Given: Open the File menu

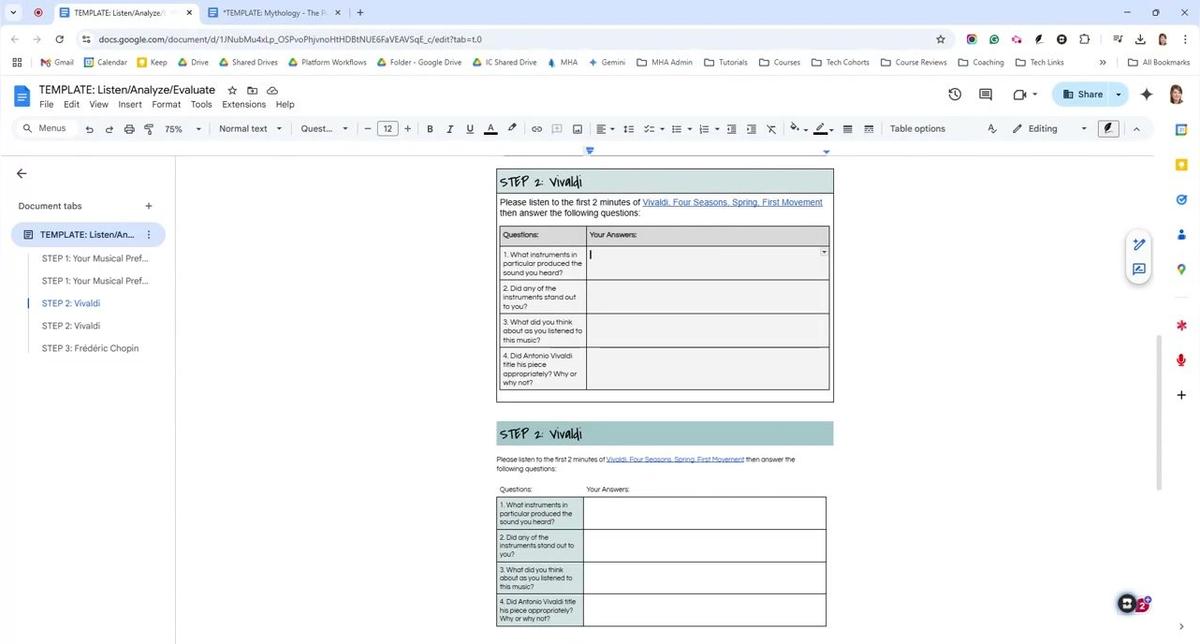Looking at the screenshot, I should pyautogui.click(x=47, y=104).
